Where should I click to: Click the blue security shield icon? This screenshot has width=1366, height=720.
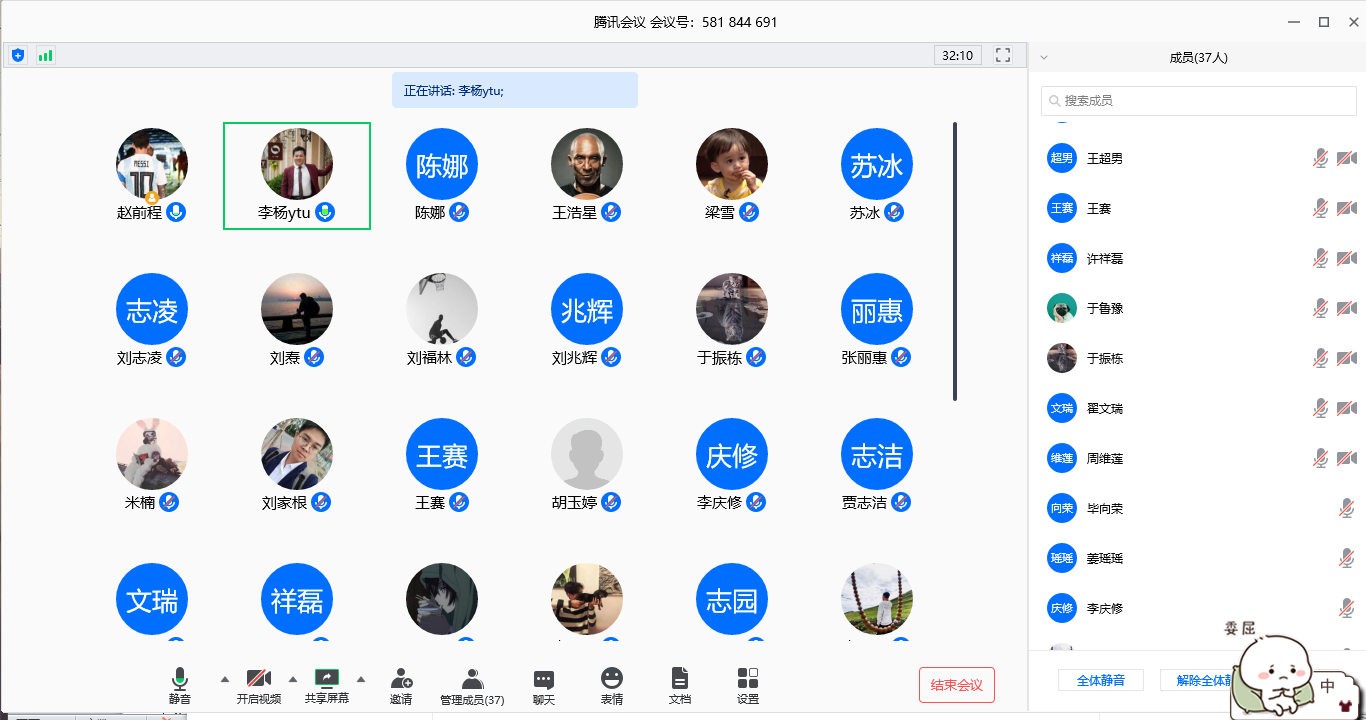click(x=18, y=56)
